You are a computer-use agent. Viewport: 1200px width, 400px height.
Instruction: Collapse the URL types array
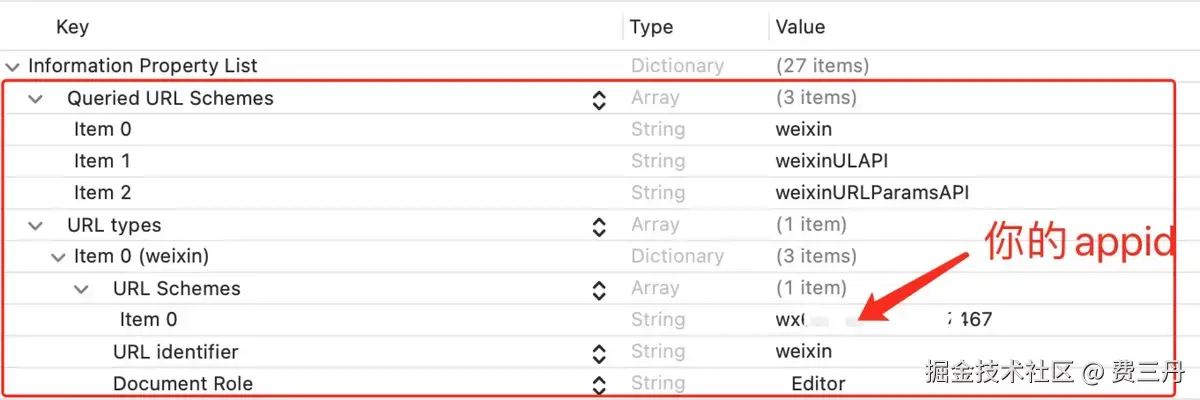tap(36, 225)
